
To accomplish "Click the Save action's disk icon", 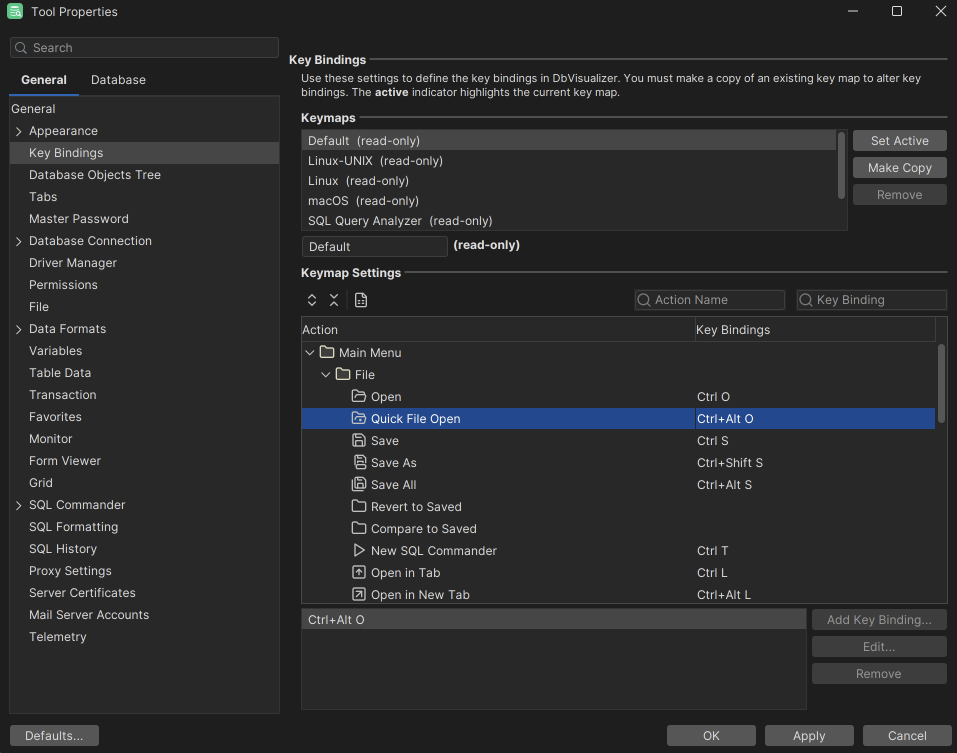I will click(358, 440).
